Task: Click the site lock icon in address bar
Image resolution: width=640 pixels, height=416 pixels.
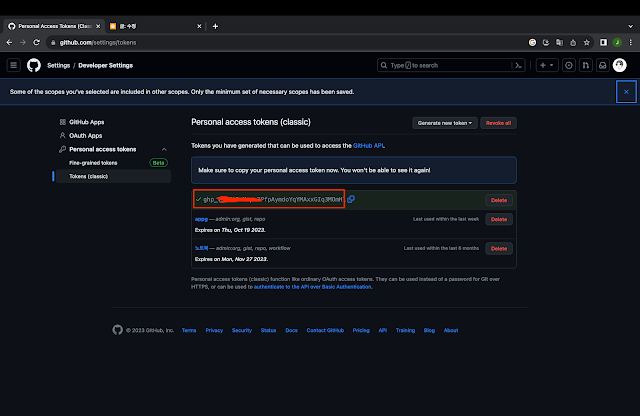Action: click(x=53, y=42)
